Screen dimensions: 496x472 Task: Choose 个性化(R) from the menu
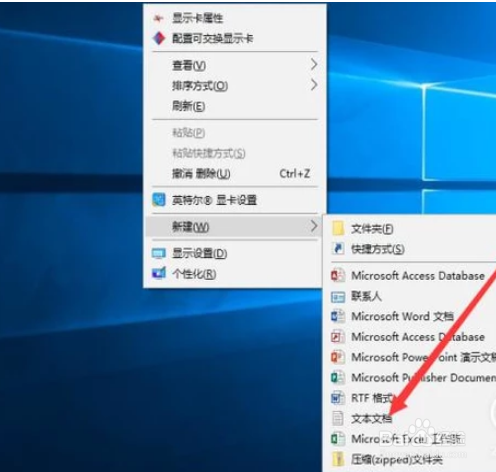point(235,274)
